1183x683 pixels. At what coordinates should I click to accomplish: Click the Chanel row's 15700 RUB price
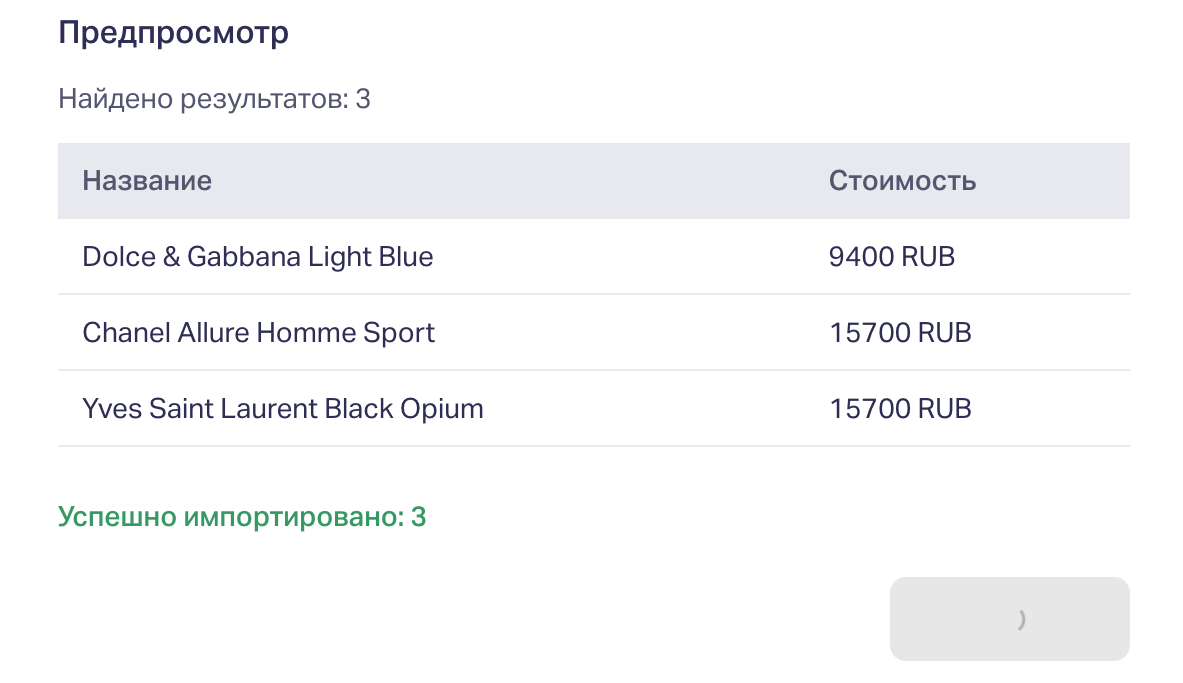coord(900,333)
